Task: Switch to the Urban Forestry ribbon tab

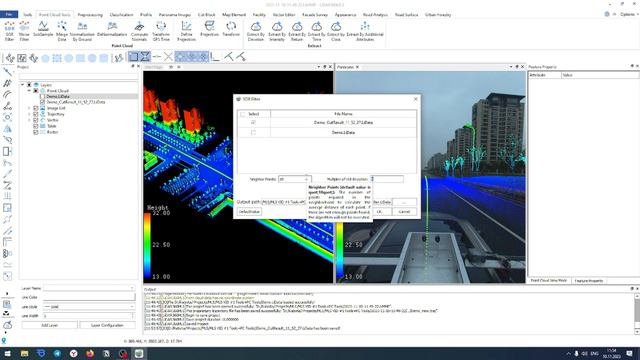Action: (438, 15)
